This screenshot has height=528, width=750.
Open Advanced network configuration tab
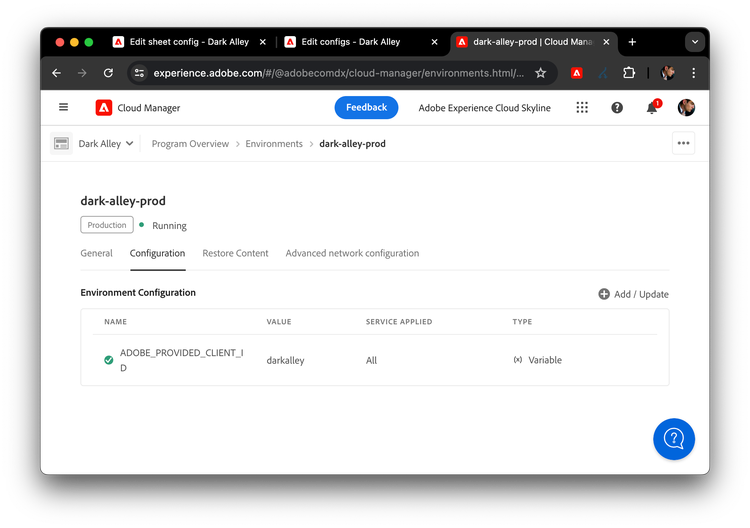(352, 253)
